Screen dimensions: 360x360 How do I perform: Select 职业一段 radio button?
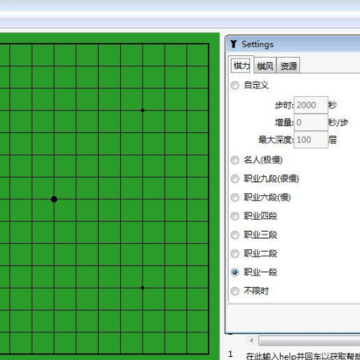235,272
